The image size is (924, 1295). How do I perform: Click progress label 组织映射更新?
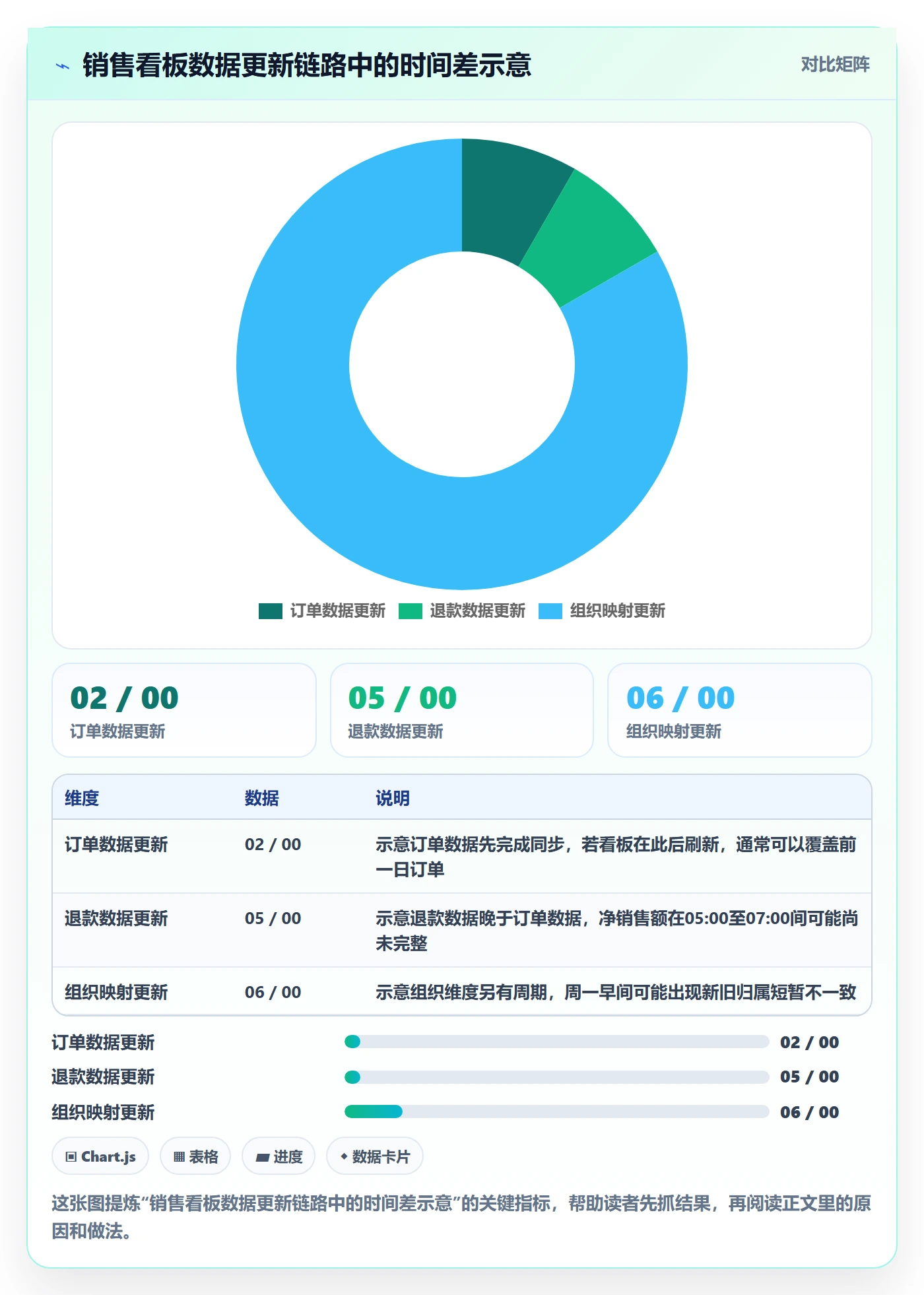tap(103, 1113)
